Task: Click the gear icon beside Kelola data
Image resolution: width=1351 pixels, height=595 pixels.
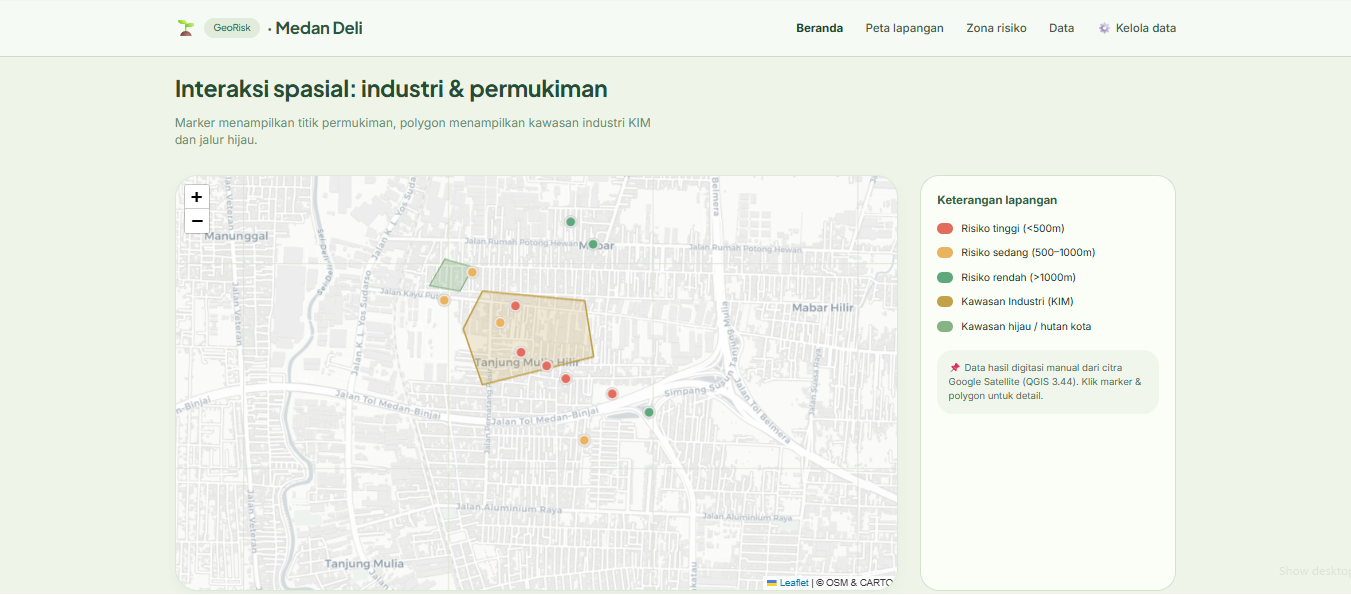Action: pos(1104,28)
